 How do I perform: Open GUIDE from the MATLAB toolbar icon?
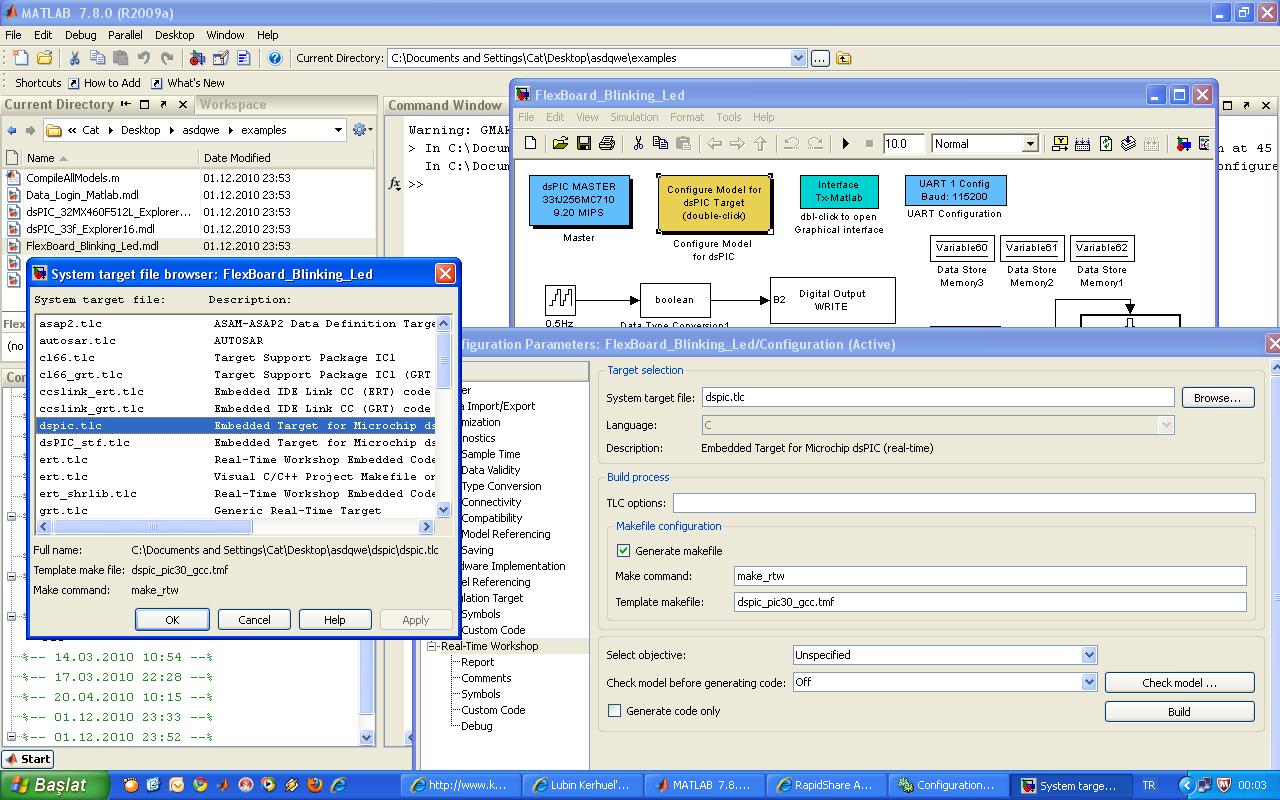[220, 59]
